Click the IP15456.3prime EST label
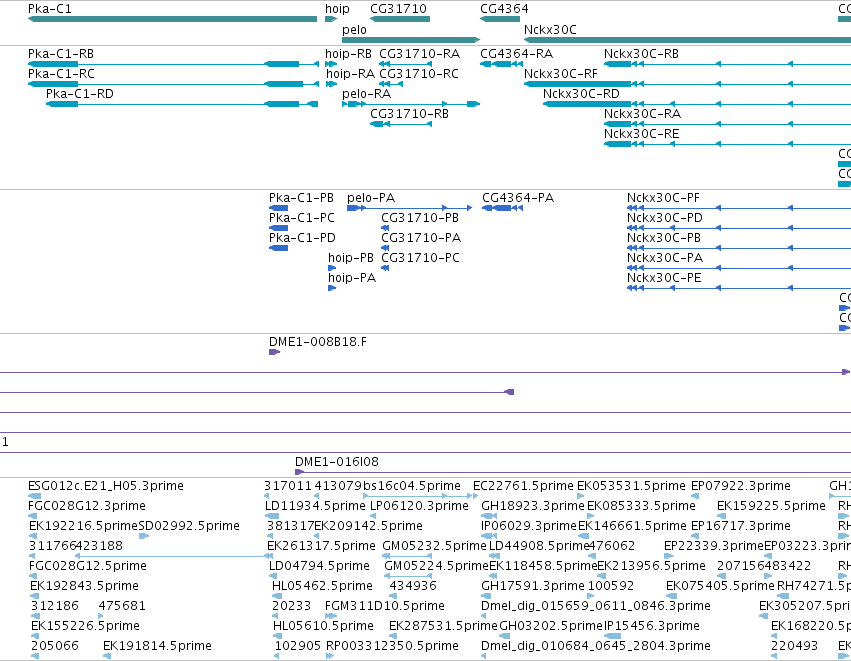The image size is (851, 661). 652,626
